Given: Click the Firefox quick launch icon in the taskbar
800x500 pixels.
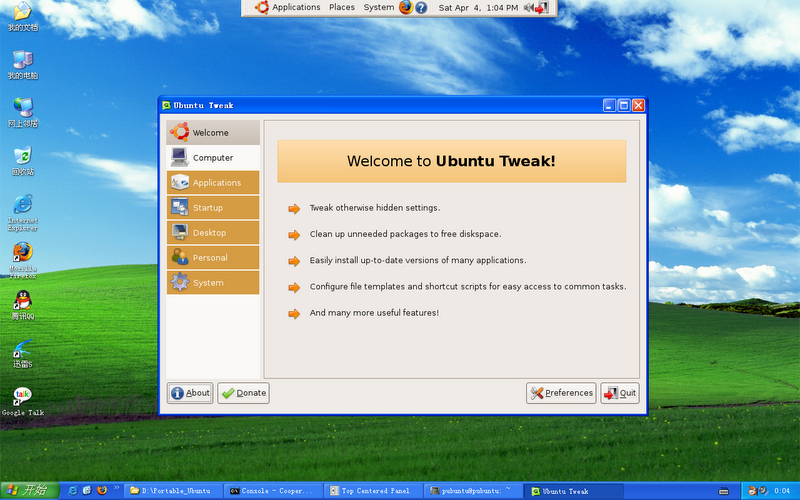Looking at the screenshot, I should coord(102,491).
